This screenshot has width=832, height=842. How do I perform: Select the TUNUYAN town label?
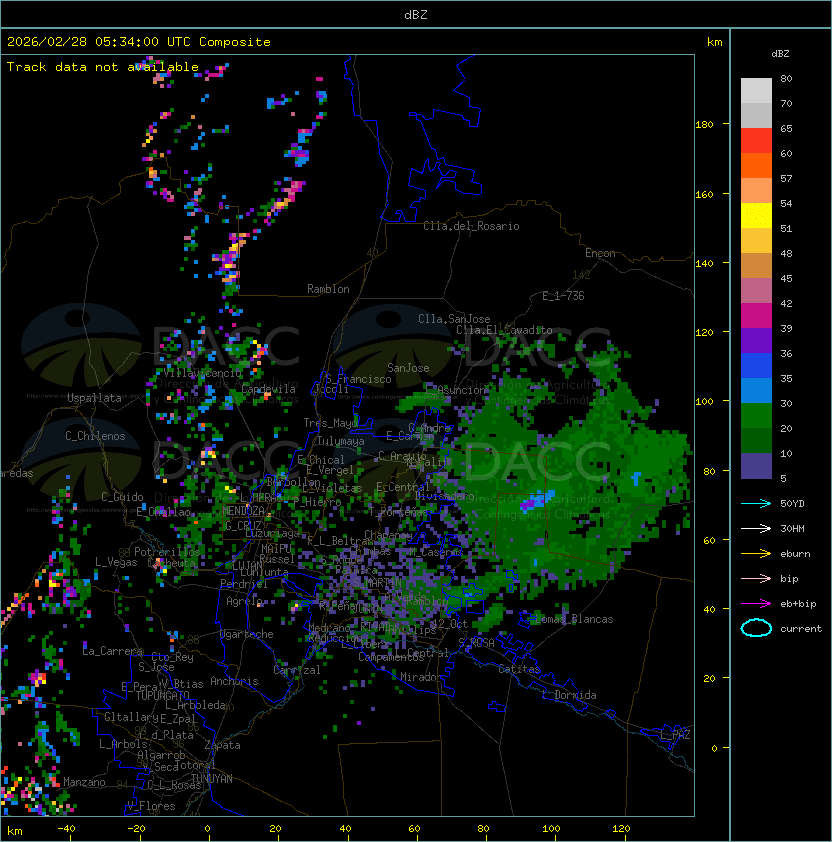(x=211, y=778)
